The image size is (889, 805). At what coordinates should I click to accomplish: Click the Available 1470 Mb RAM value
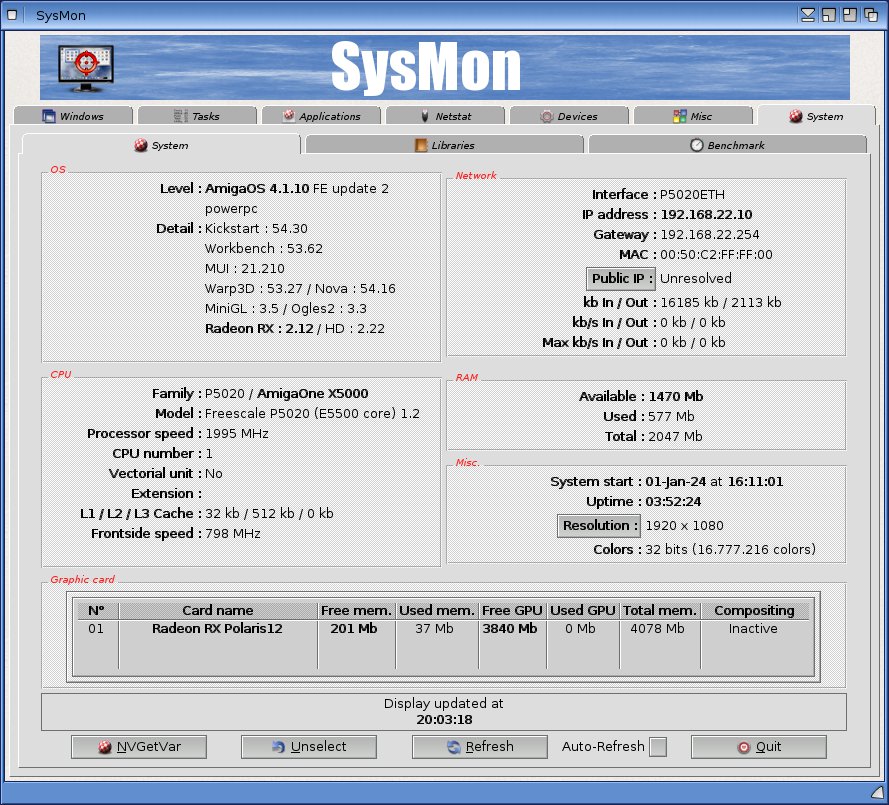676,396
